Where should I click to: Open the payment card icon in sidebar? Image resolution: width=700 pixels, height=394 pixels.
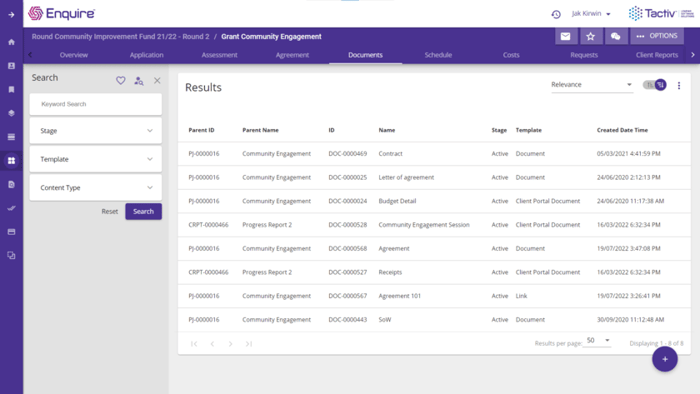click(11, 232)
